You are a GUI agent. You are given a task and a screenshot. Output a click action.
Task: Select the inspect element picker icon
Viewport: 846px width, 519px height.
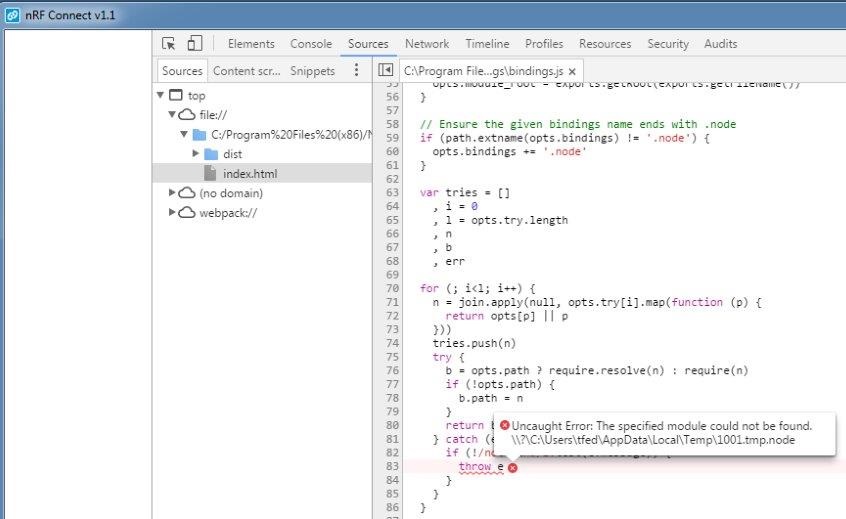[168, 44]
